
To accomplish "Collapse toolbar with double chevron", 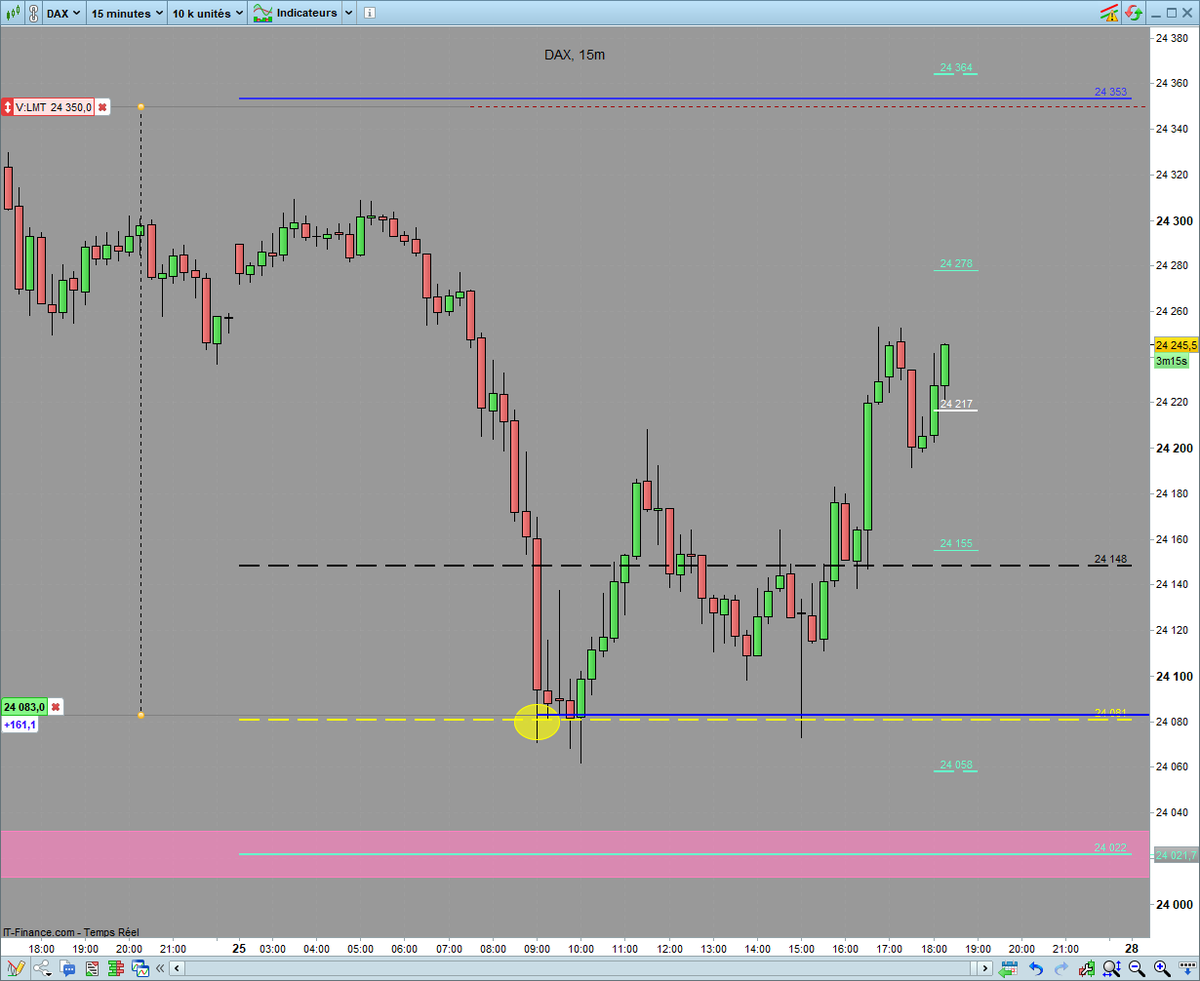I will [161, 968].
